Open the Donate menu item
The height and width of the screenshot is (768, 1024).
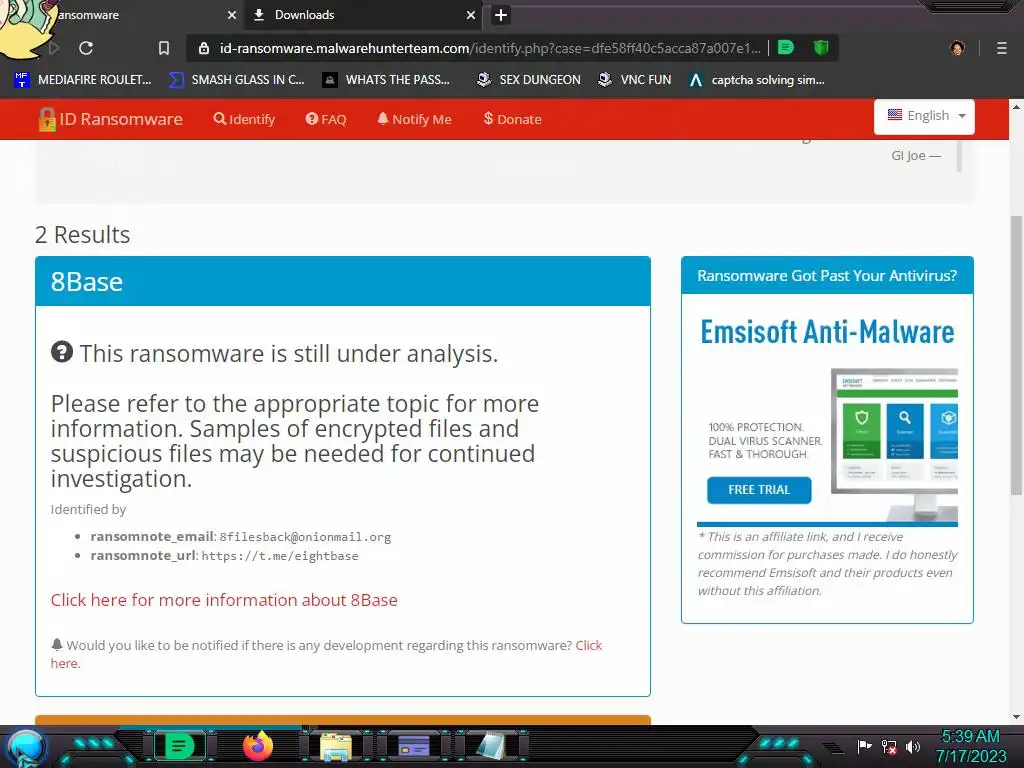(513, 120)
